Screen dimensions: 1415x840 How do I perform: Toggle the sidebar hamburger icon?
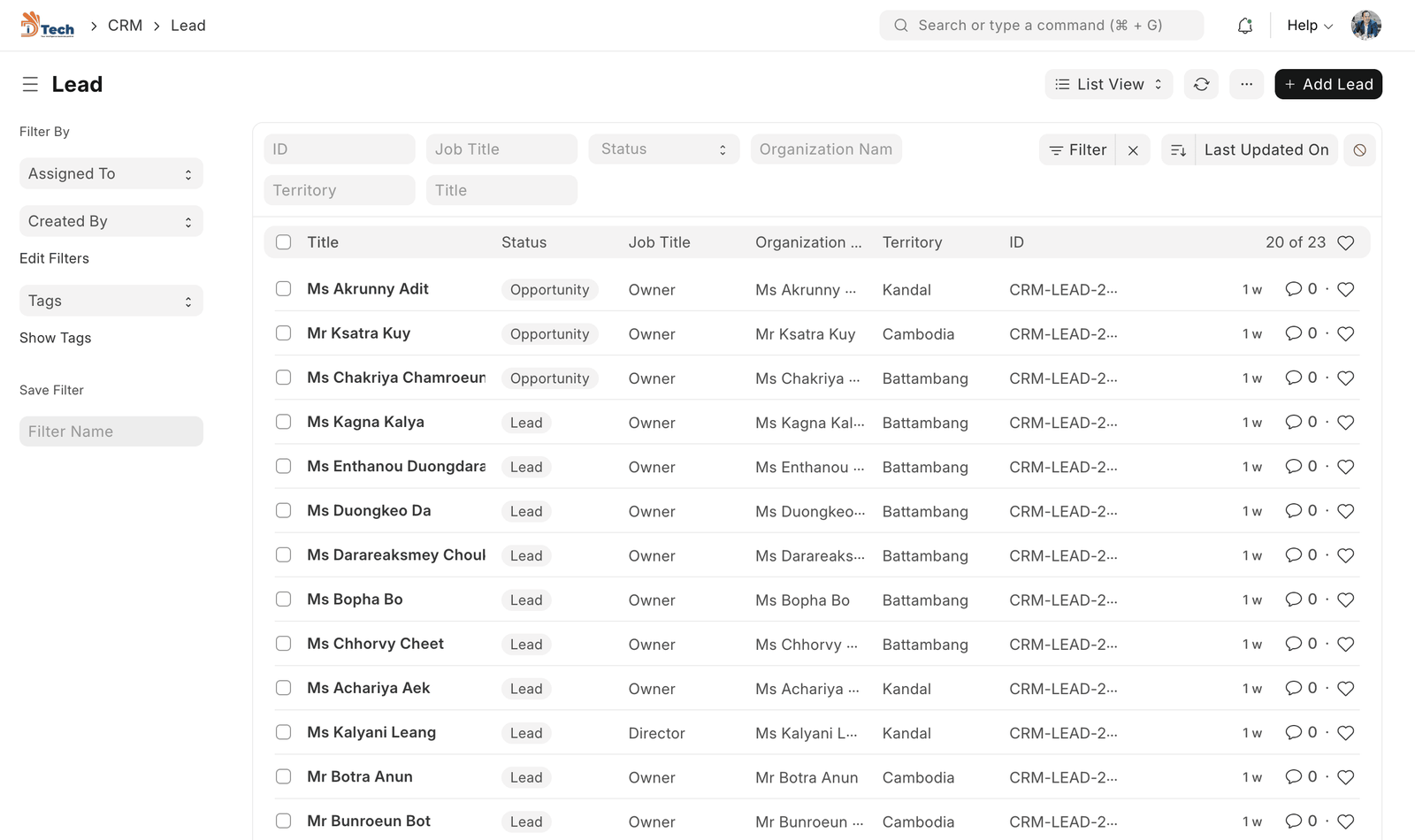coord(30,84)
